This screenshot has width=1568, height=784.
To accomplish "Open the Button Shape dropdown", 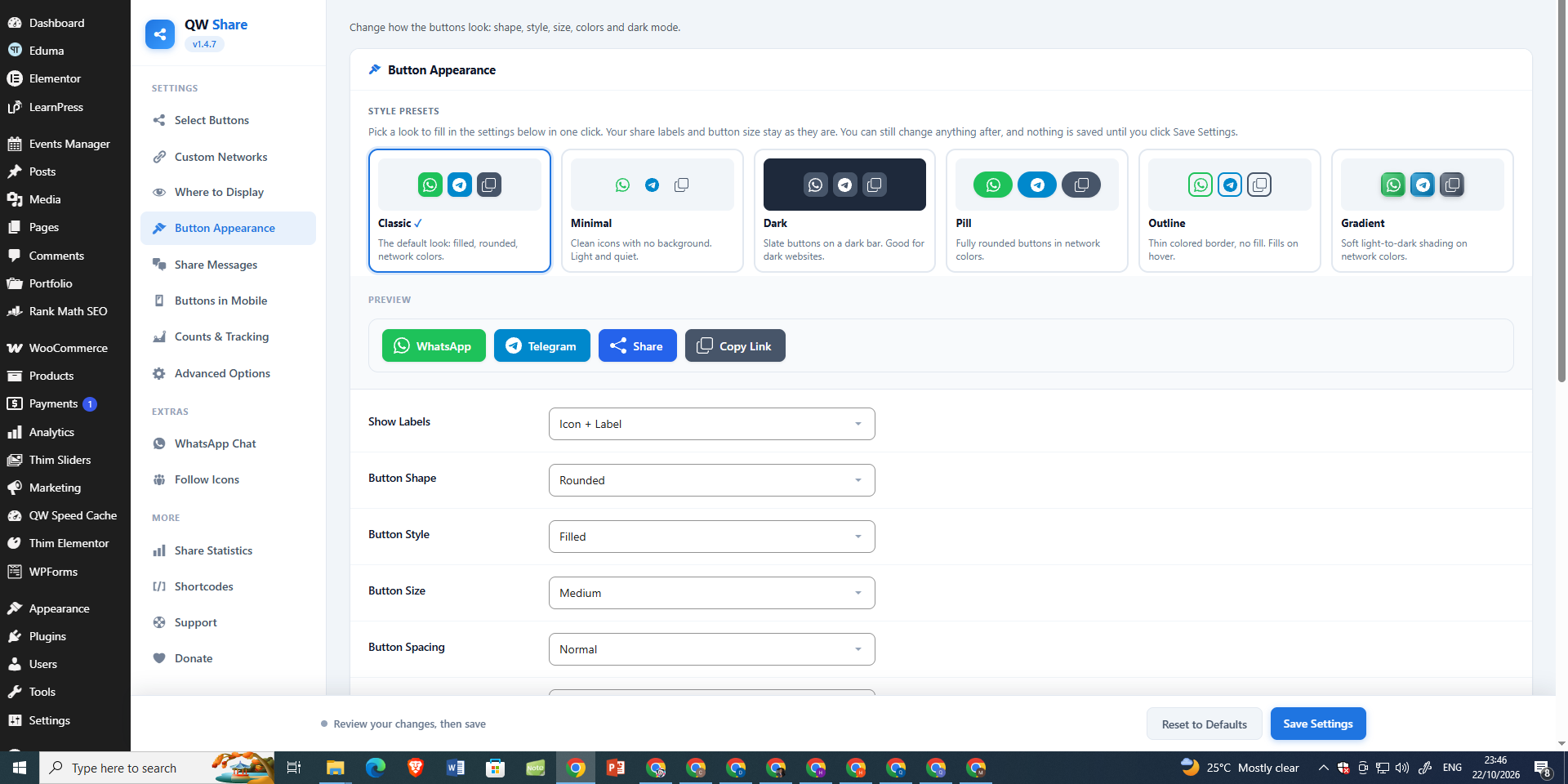I will (712, 480).
